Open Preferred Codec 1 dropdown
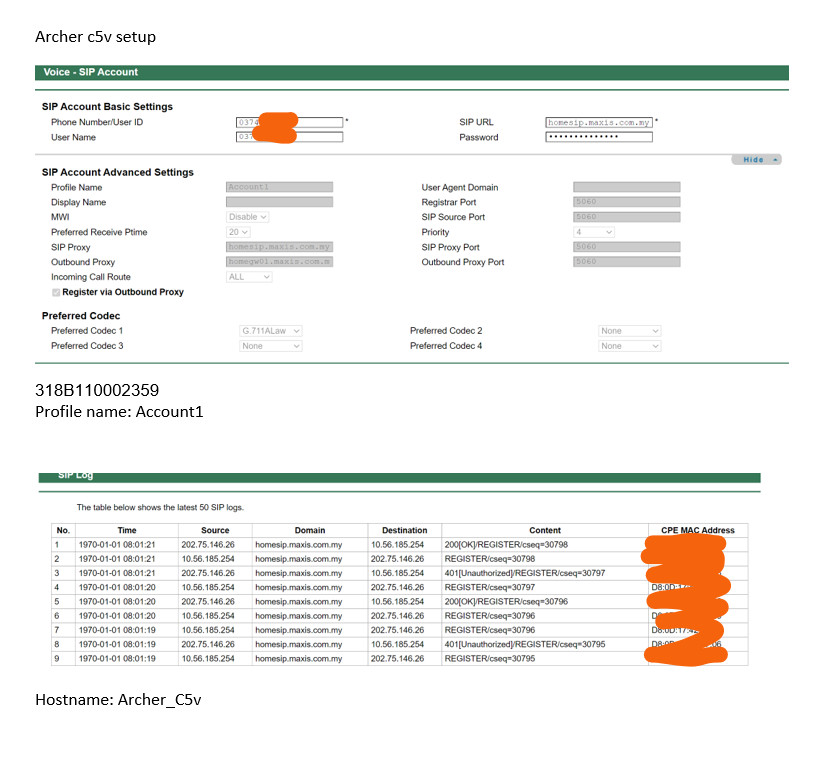This screenshot has width=834, height=758. [271, 331]
